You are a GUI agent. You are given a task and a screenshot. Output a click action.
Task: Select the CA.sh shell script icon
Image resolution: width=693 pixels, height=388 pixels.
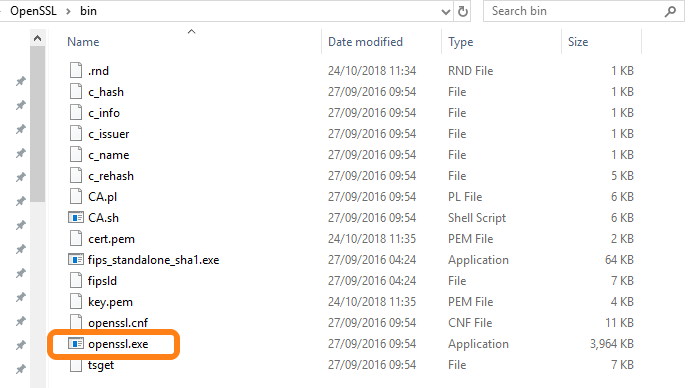coord(76,217)
